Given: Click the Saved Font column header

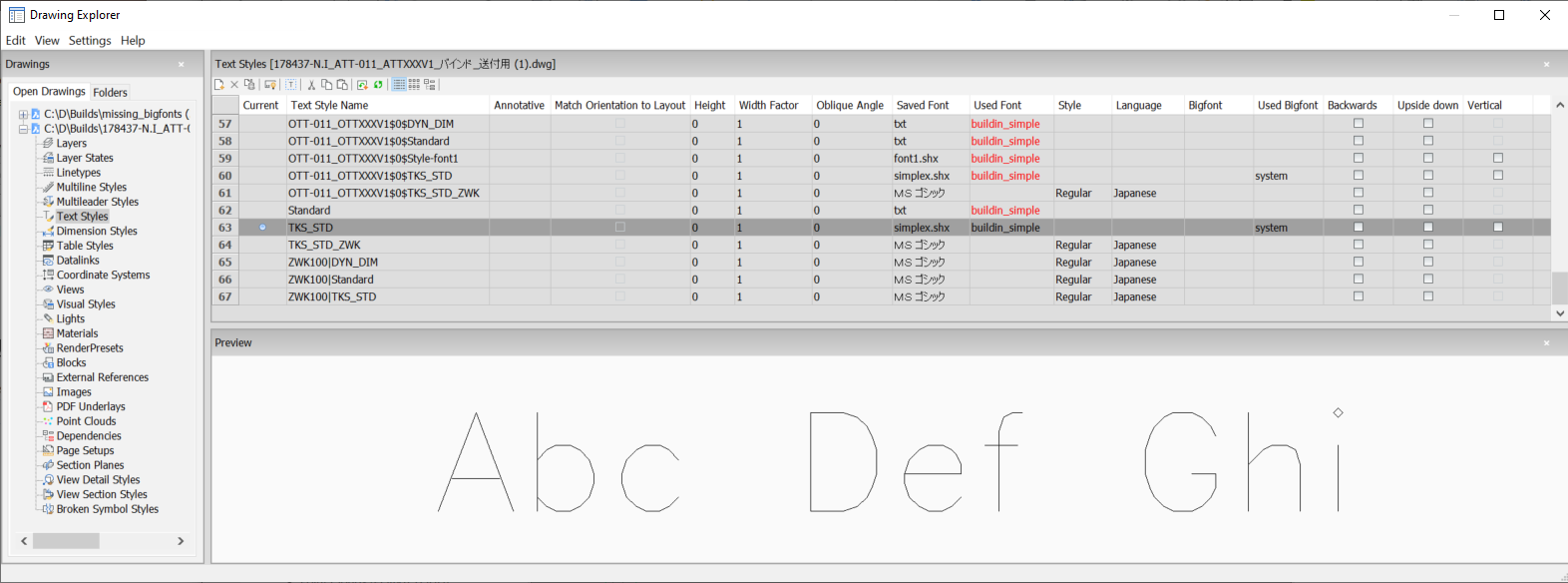Looking at the screenshot, I should pos(922,105).
